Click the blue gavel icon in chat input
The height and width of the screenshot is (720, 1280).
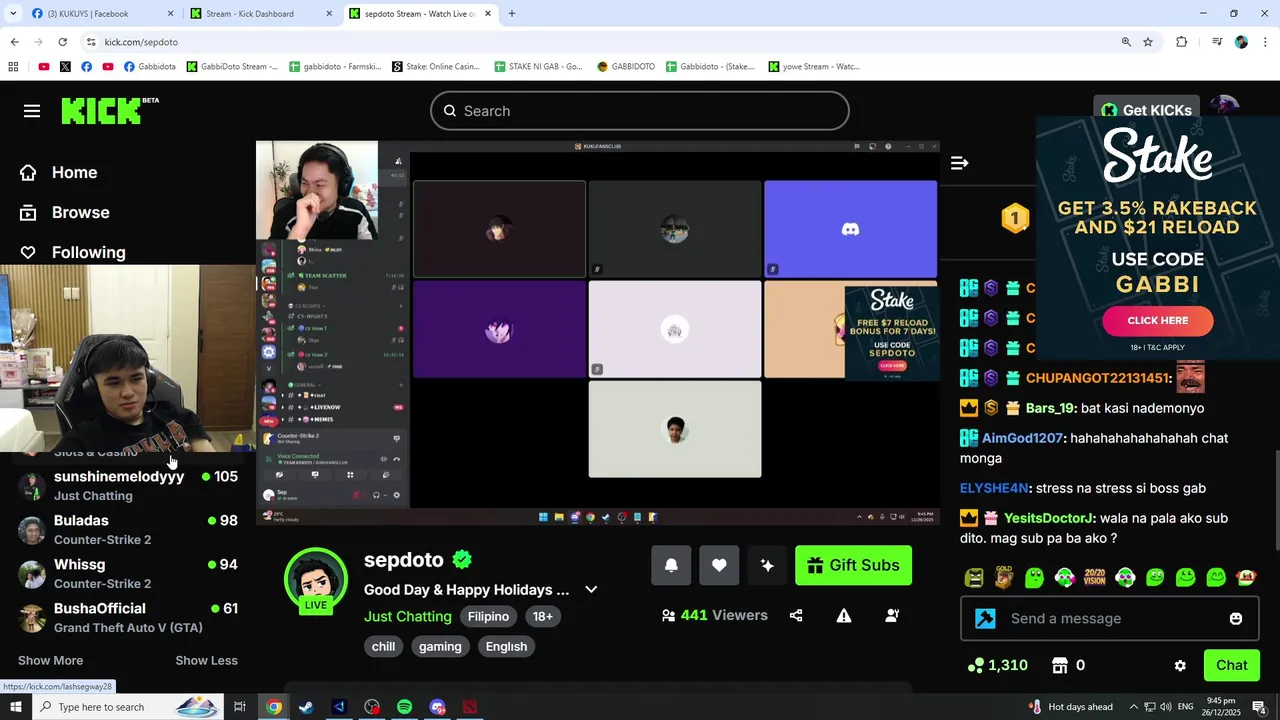click(x=985, y=618)
